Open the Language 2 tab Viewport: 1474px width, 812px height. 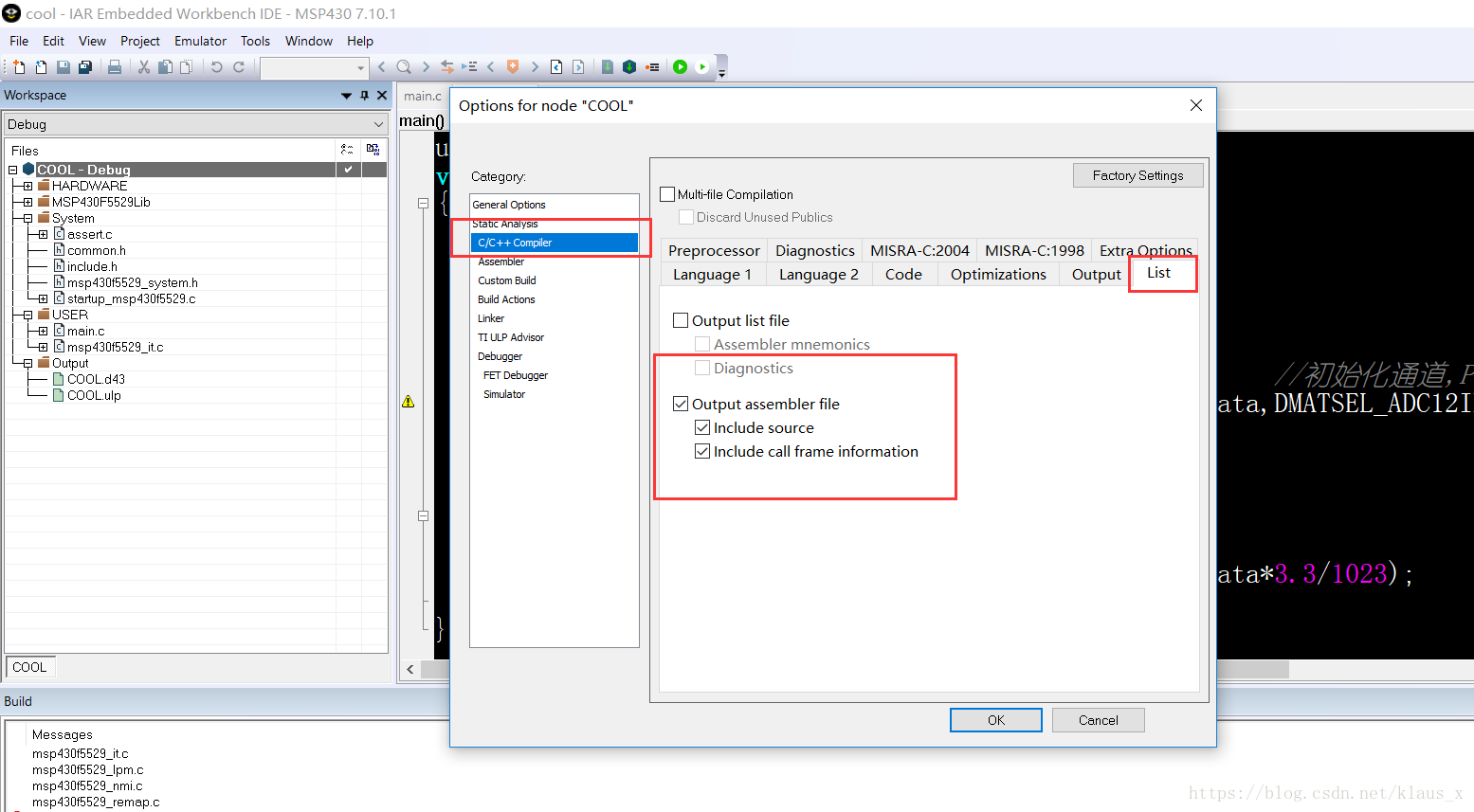(x=818, y=274)
